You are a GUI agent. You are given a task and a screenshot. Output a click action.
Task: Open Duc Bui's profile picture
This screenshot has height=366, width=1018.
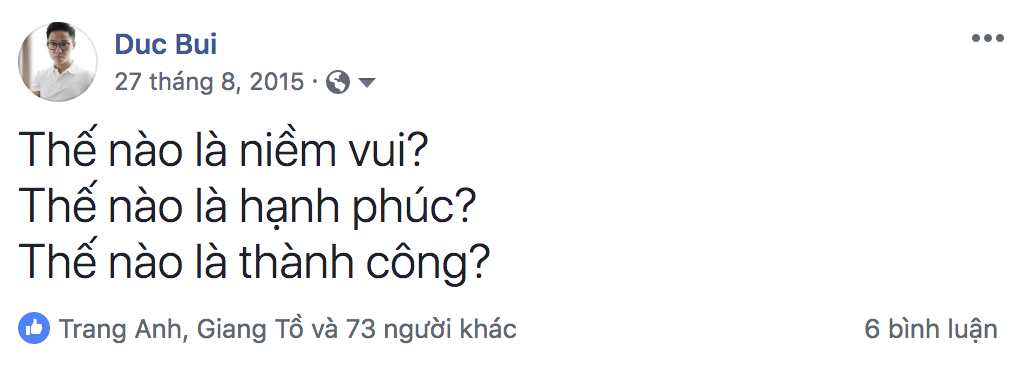point(58,62)
